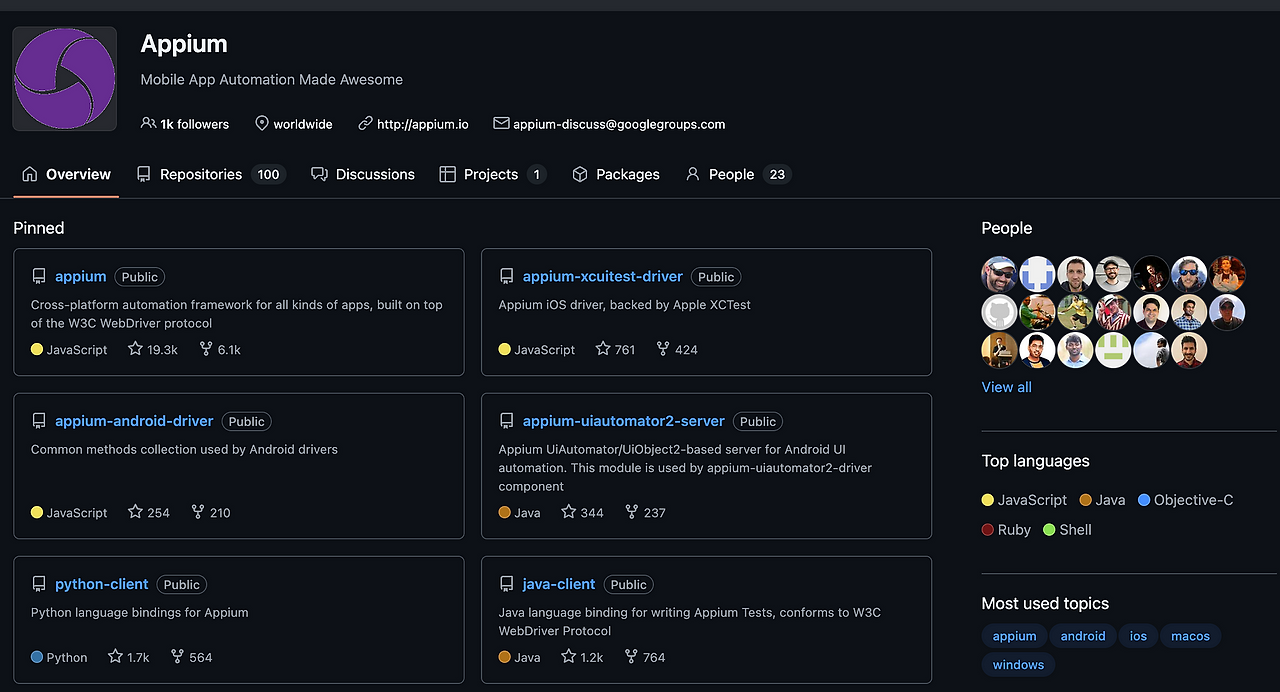Viewport: 1280px width, 692px height.
Task: Open the Projects tab
Action: point(493,174)
